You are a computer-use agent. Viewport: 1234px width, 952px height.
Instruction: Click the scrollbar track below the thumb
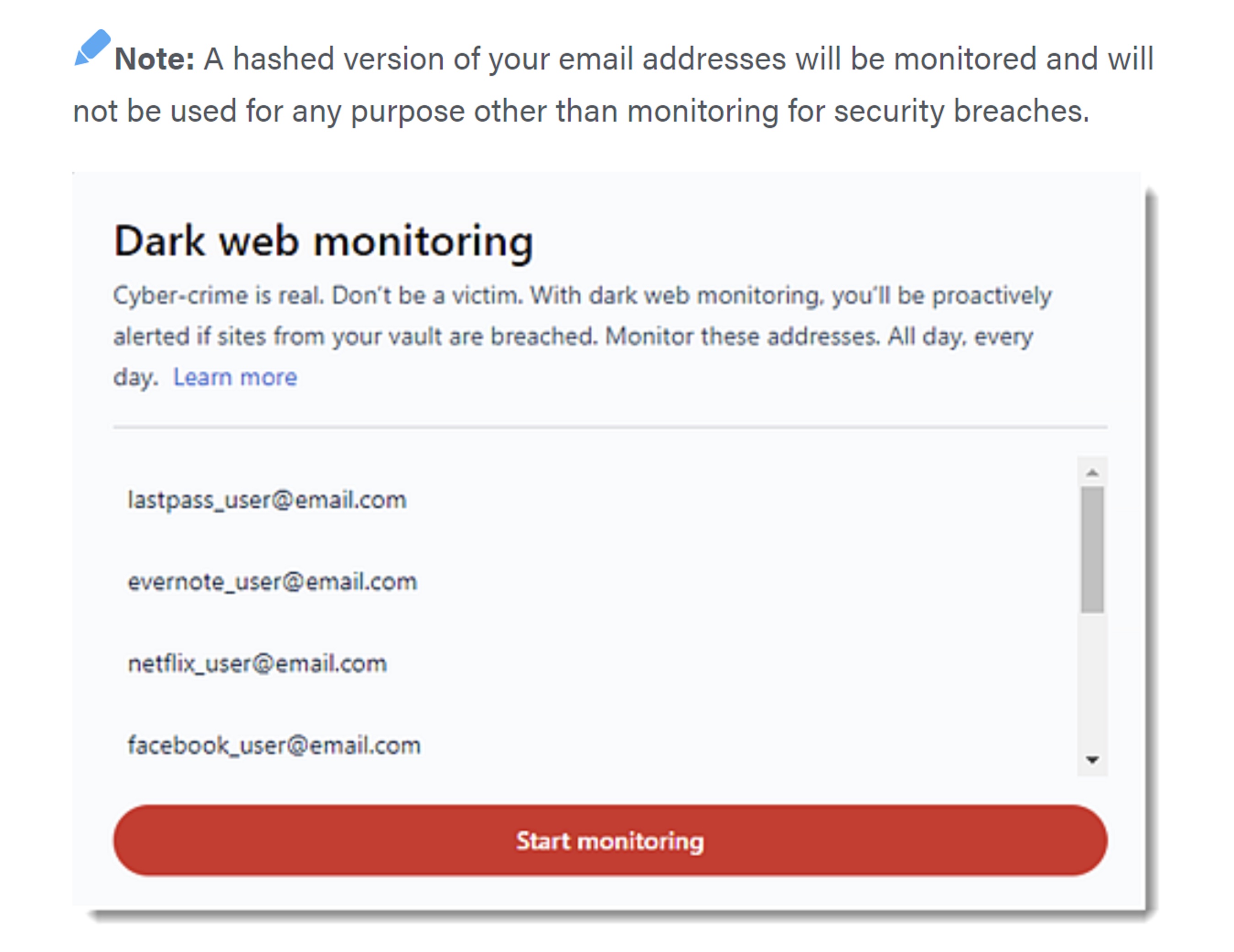tap(1092, 678)
